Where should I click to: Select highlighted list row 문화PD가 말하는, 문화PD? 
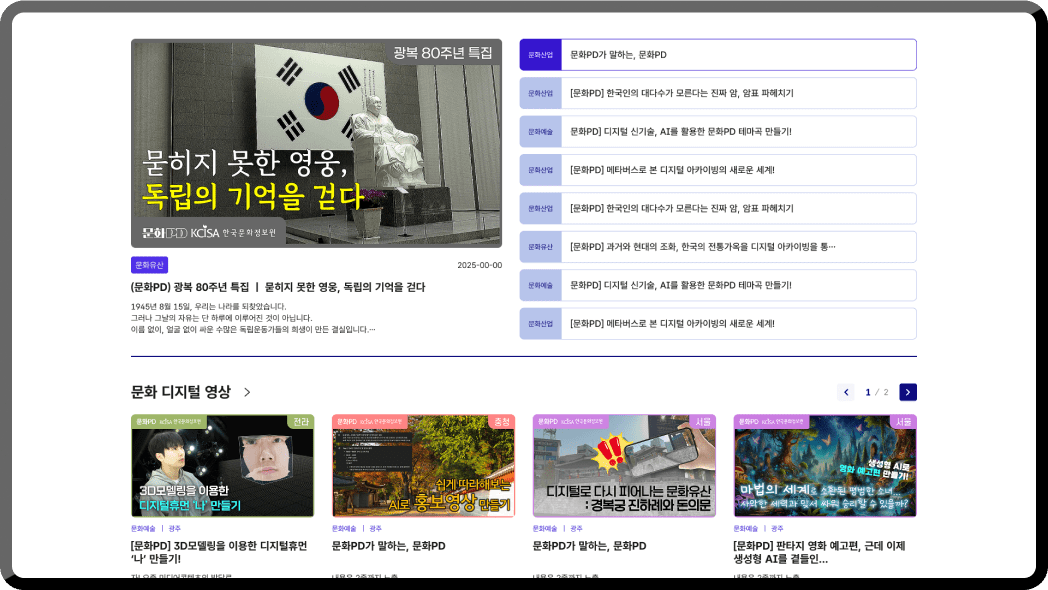click(x=718, y=55)
